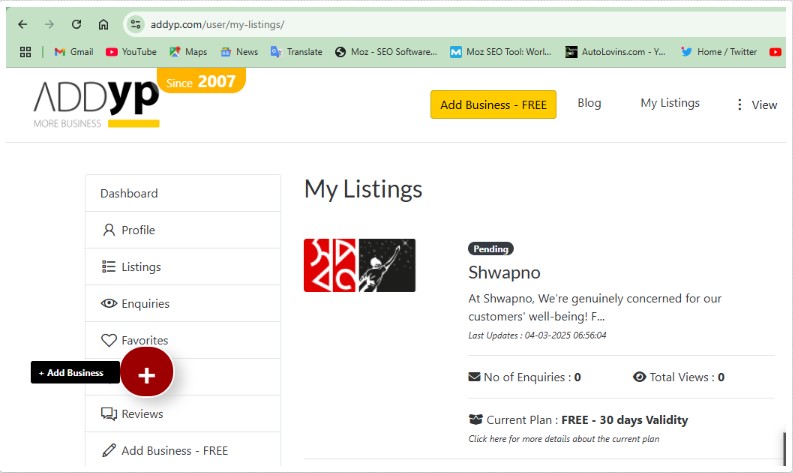Open Favorites in the sidebar
The width and height of the screenshot is (793, 473).
click(183, 340)
